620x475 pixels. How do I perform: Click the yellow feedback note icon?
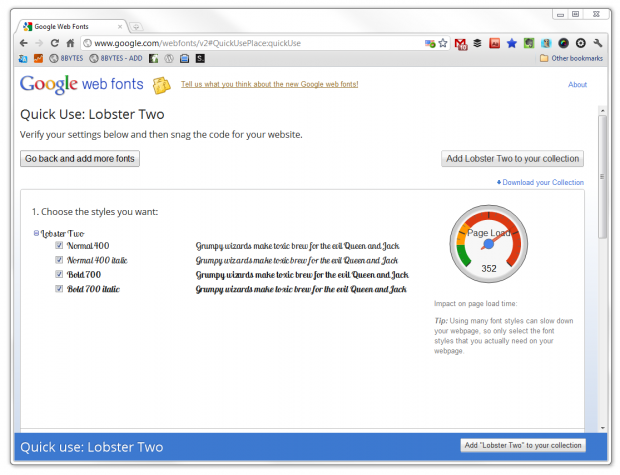(162, 85)
